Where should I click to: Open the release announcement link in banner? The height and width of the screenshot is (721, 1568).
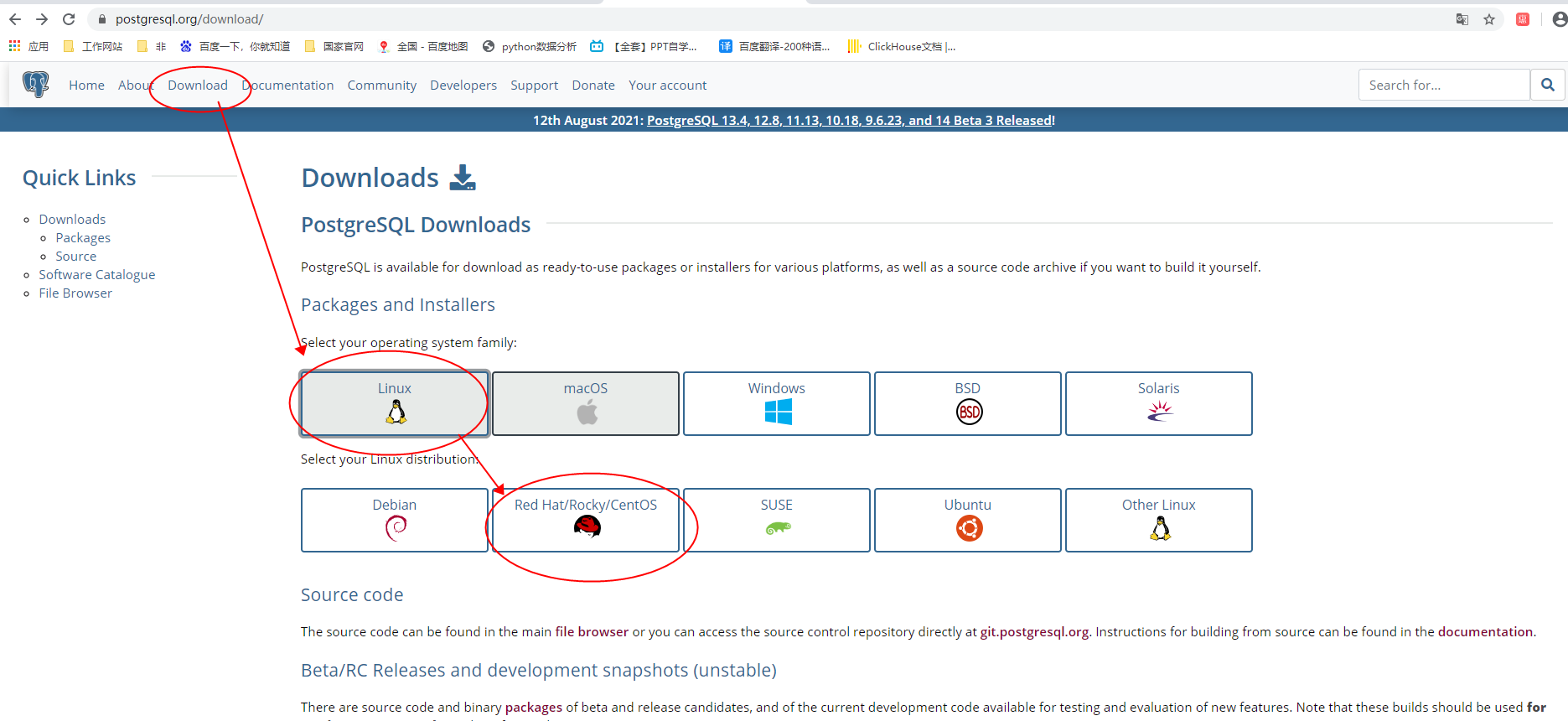851,120
